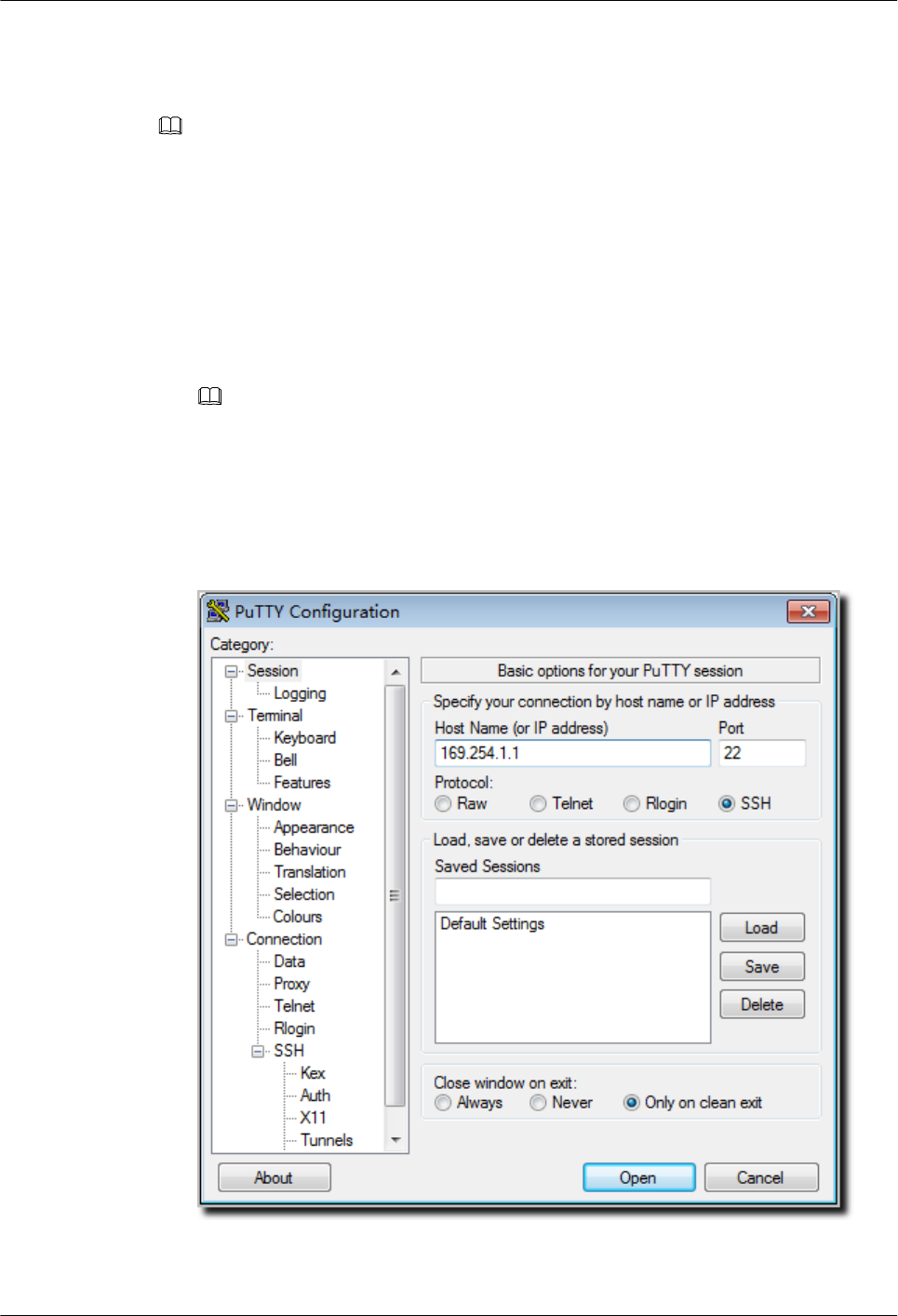Open the Data category

point(289,961)
